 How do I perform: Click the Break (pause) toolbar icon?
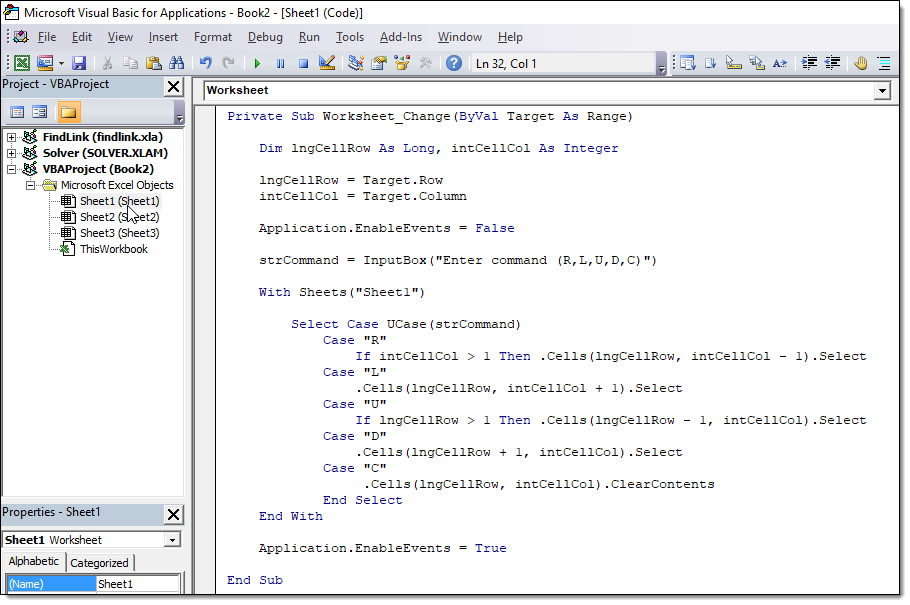[280, 63]
